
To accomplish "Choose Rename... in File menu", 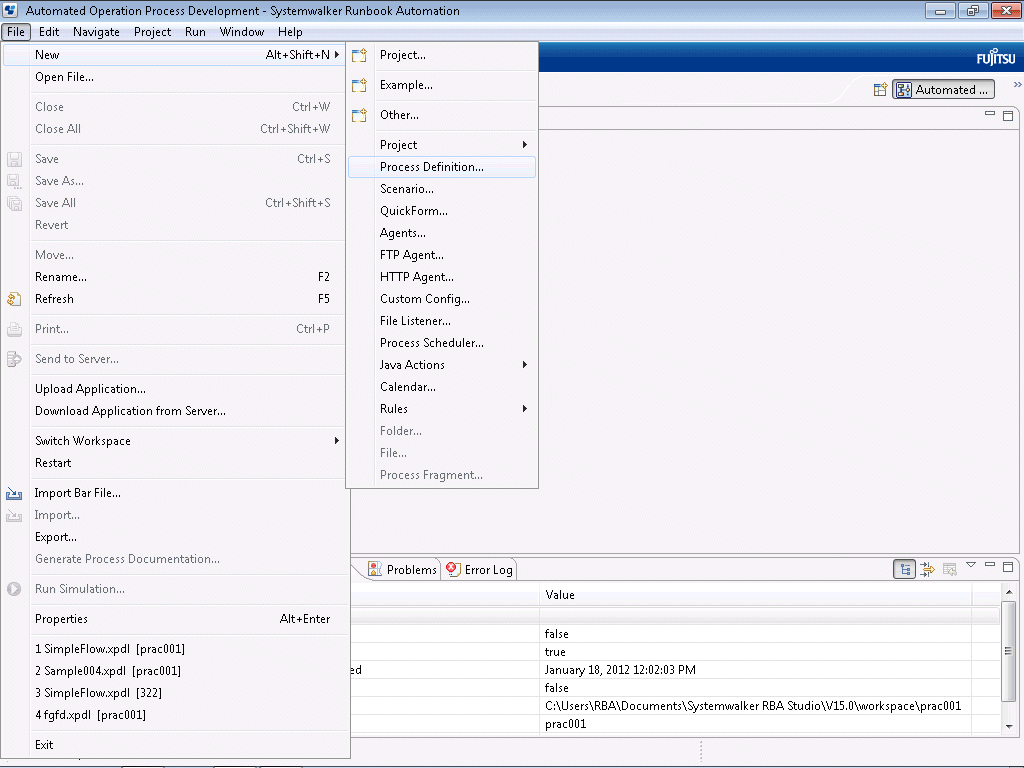I will [x=174, y=277].
